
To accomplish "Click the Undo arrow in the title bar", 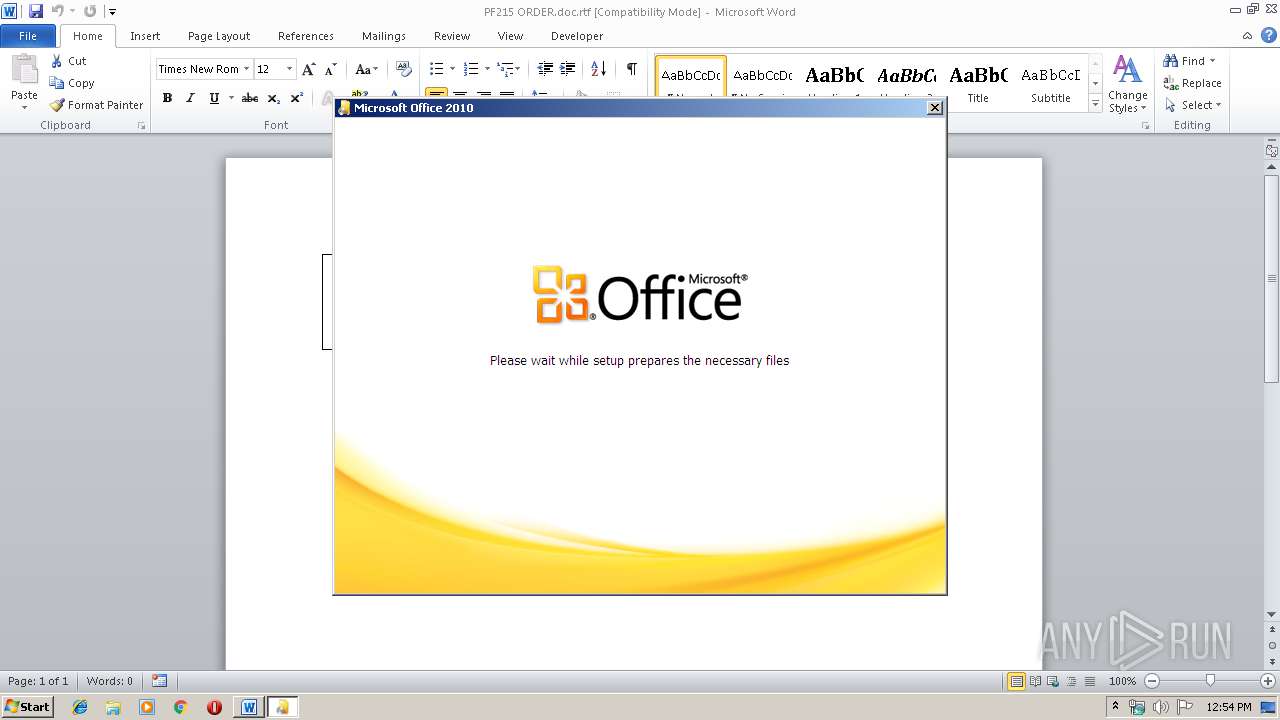I will [57, 11].
